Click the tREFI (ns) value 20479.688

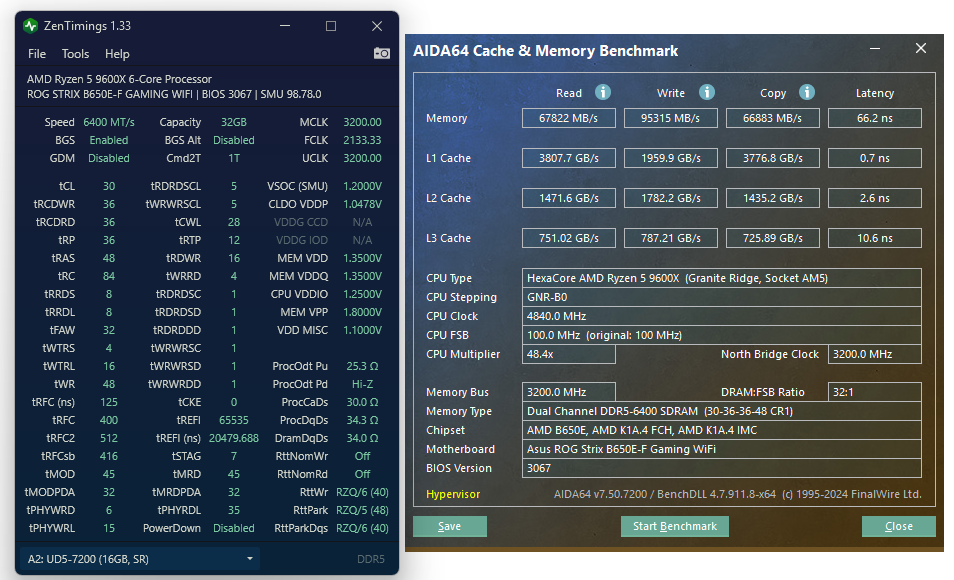[x=234, y=438]
